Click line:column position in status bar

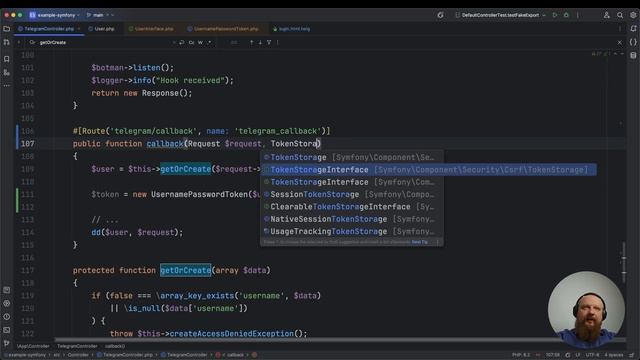(x=553, y=355)
